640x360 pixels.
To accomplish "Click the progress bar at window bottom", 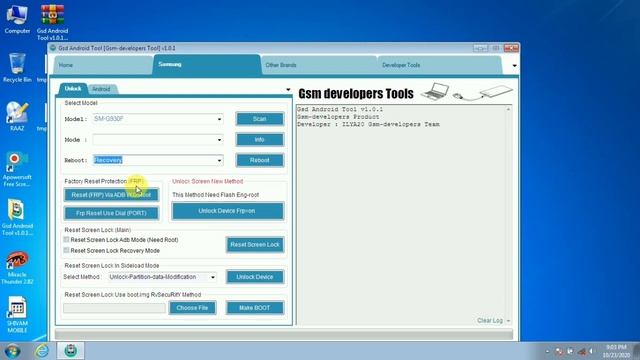I will (284, 335).
